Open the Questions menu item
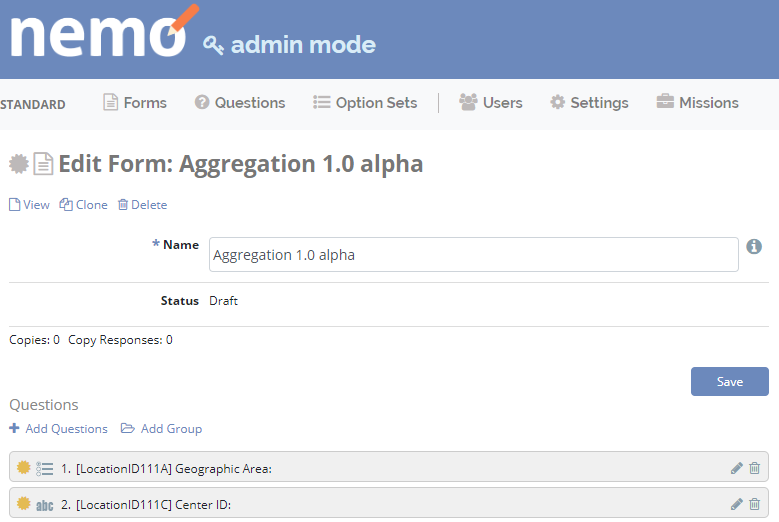This screenshot has height=522, width=779. pyautogui.click(x=240, y=103)
